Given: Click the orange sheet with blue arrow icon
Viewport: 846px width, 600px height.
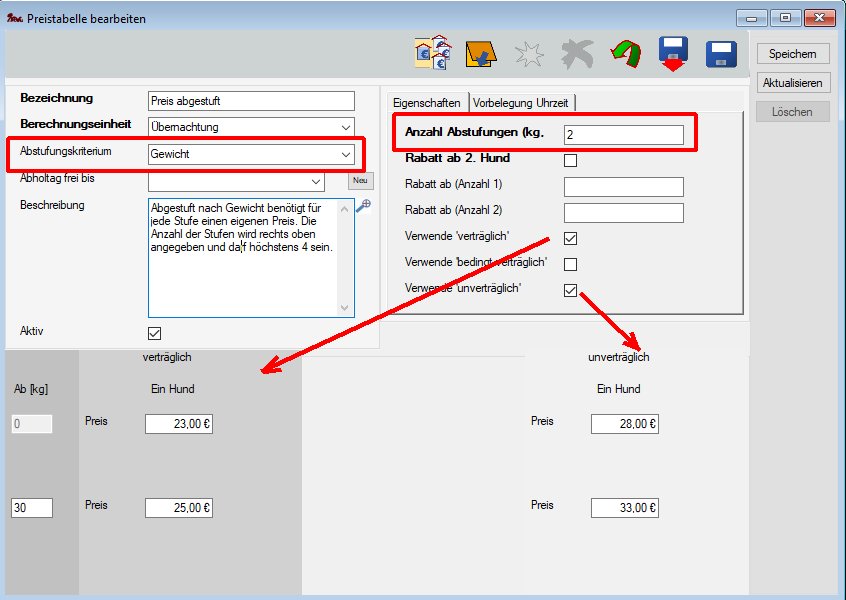Looking at the screenshot, I should (479, 54).
